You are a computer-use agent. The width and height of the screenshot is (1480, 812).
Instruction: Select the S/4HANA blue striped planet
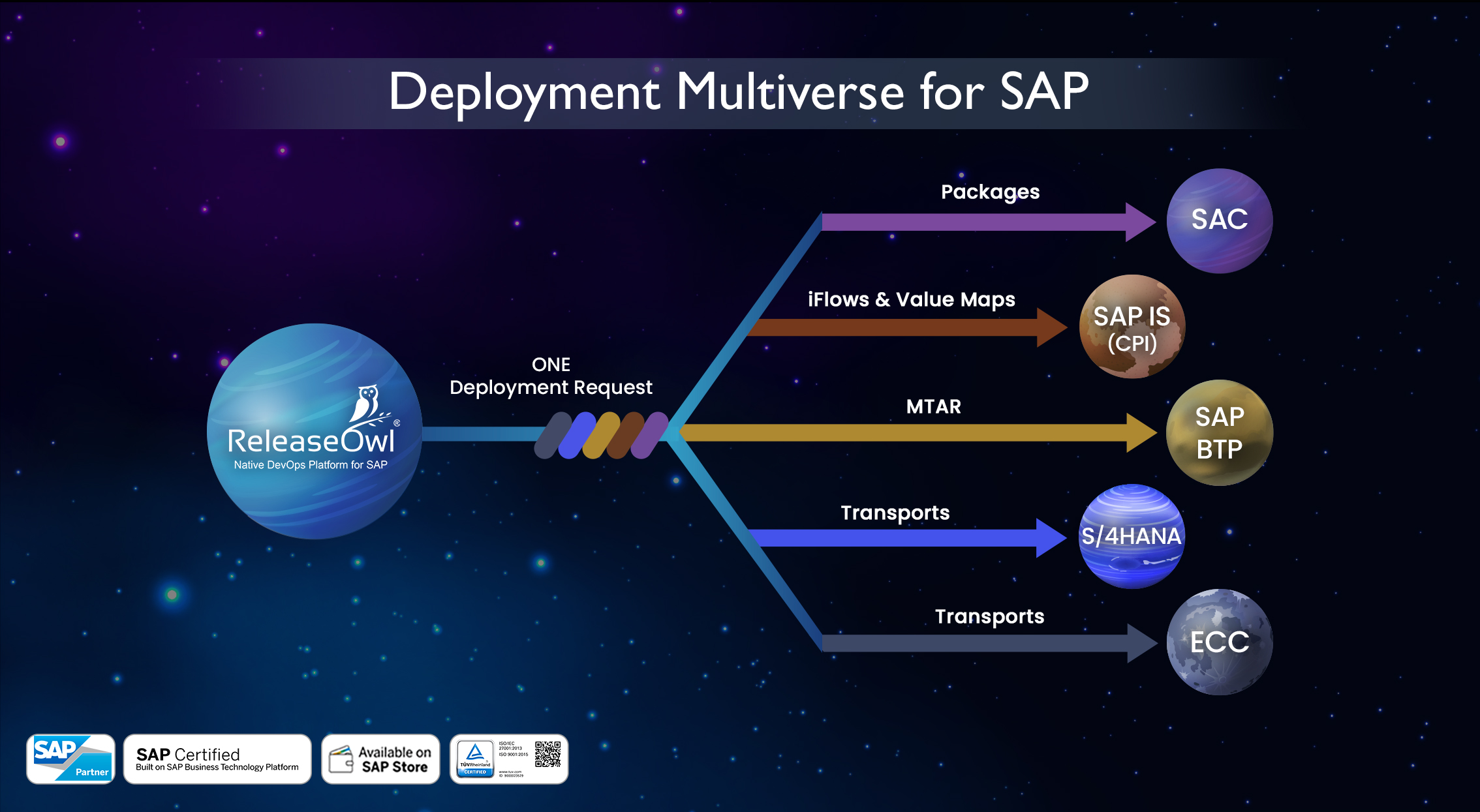click(x=1132, y=536)
